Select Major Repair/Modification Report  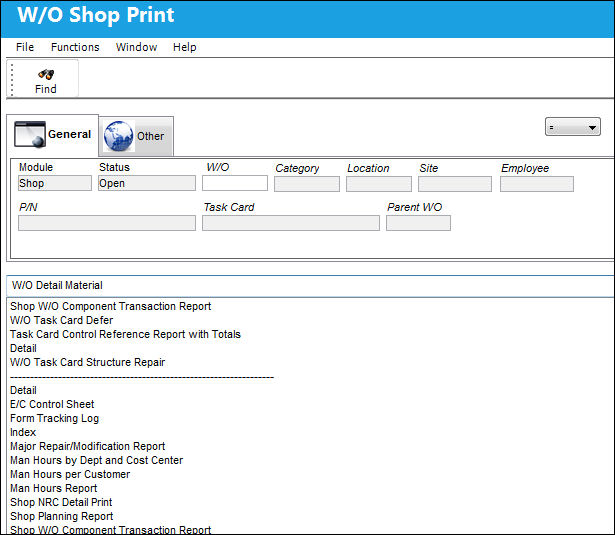[x=87, y=446]
